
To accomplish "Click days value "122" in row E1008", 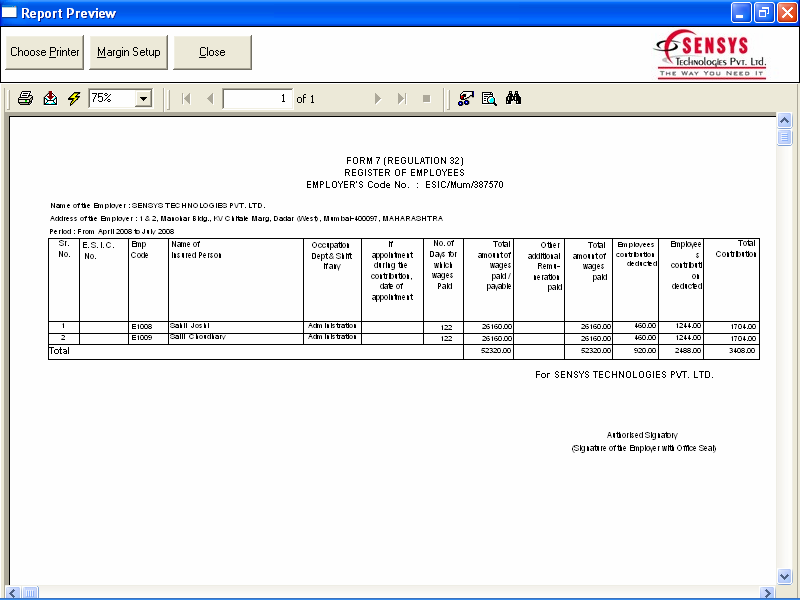I will point(446,327).
